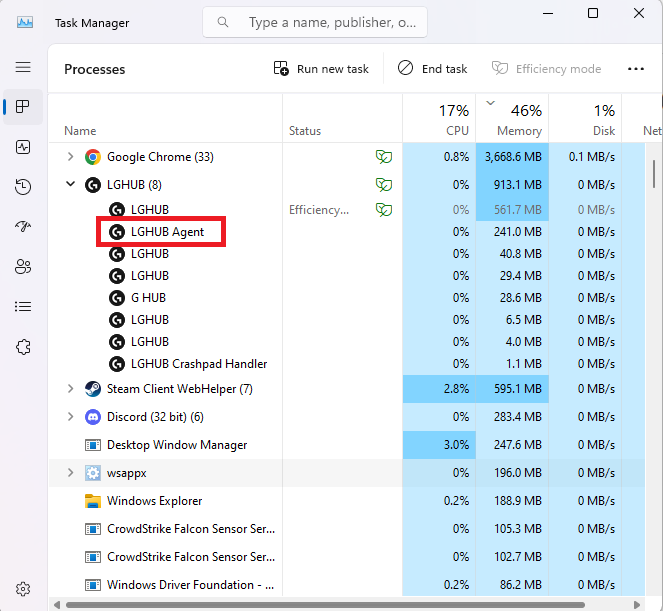This screenshot has height=611, width=663.
Task: Open Details page in sidebar
Action: pos(23,307)
